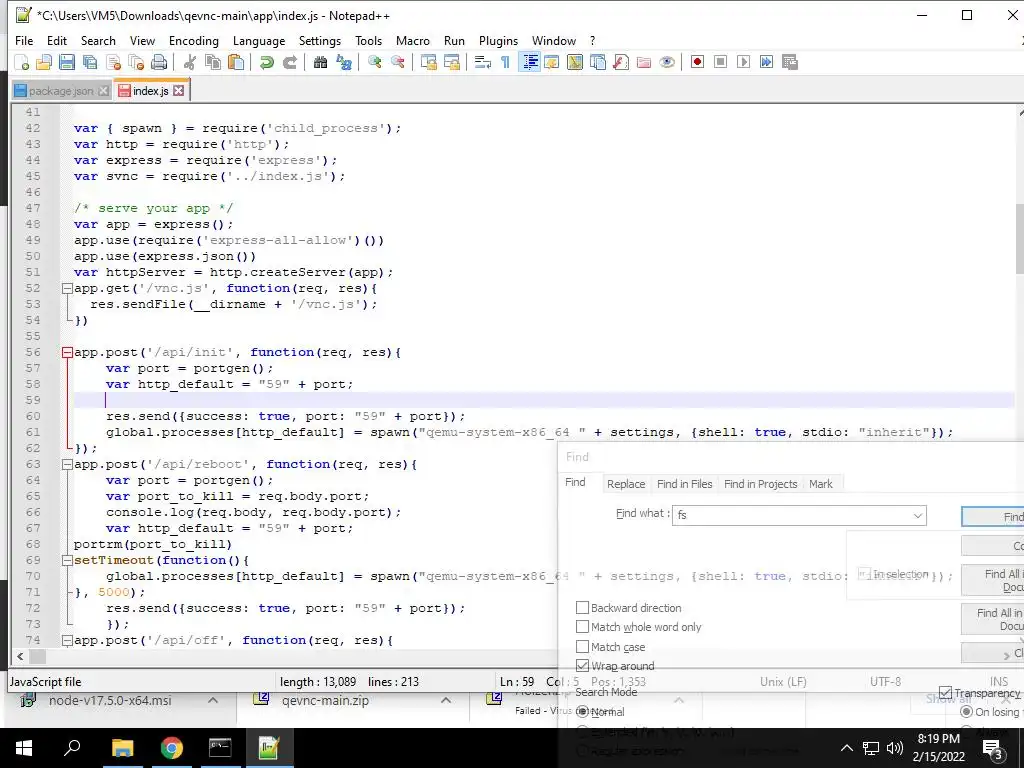Open the Find what history dropdown
Viewport: 1024px width, 768px height.
(918, 515)
